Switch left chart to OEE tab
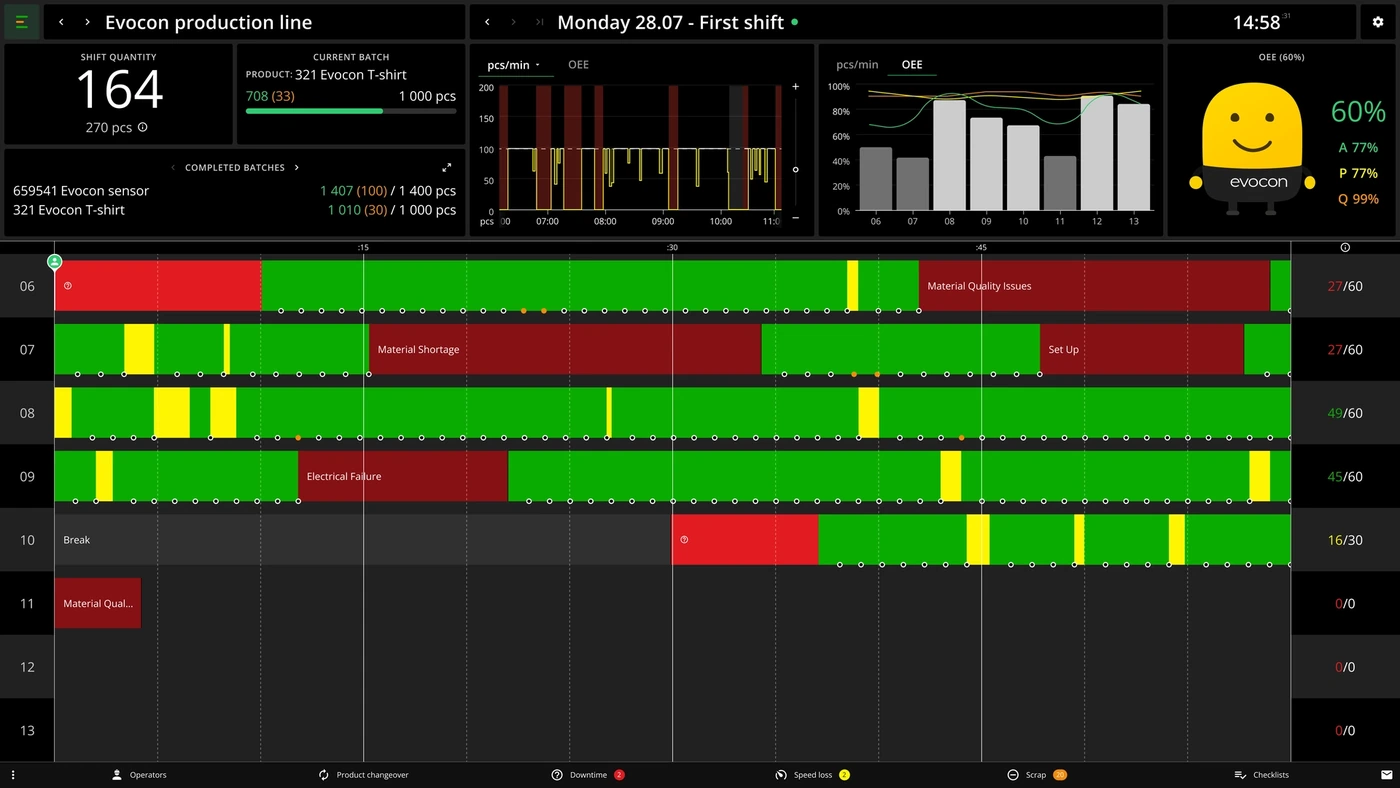The image size is (1400, 788). tap(578, 65)
